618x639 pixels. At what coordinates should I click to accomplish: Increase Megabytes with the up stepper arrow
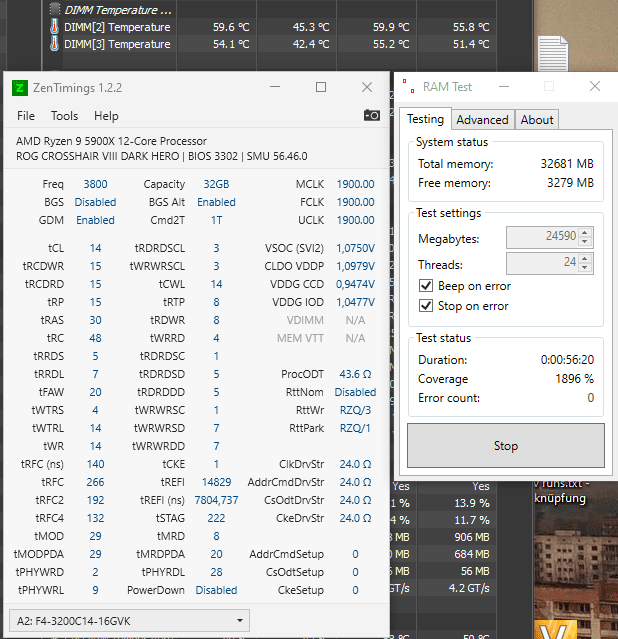pos(585,233)
